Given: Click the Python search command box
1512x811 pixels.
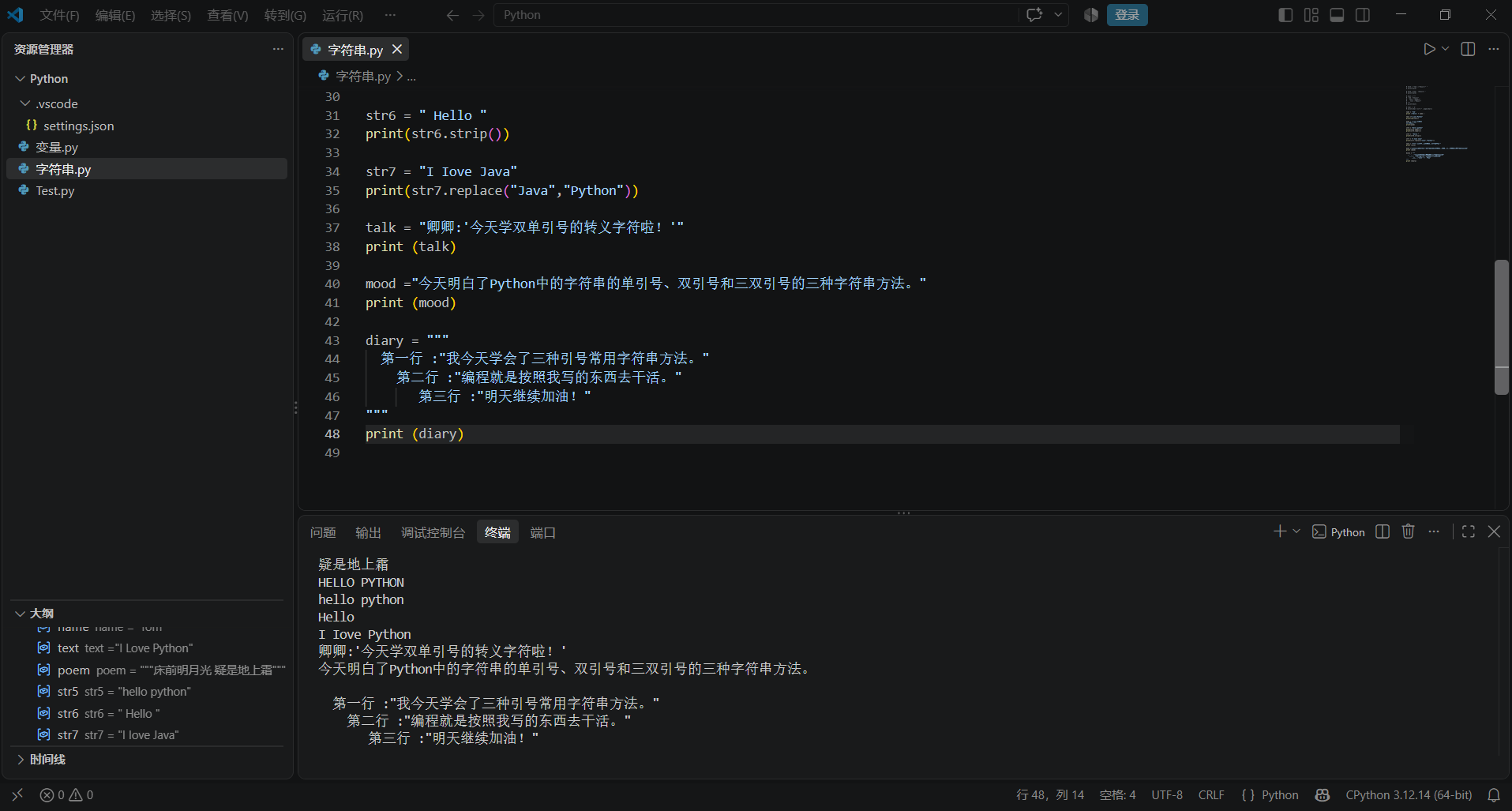Looking at the screenshot, I should pos(756,15).
